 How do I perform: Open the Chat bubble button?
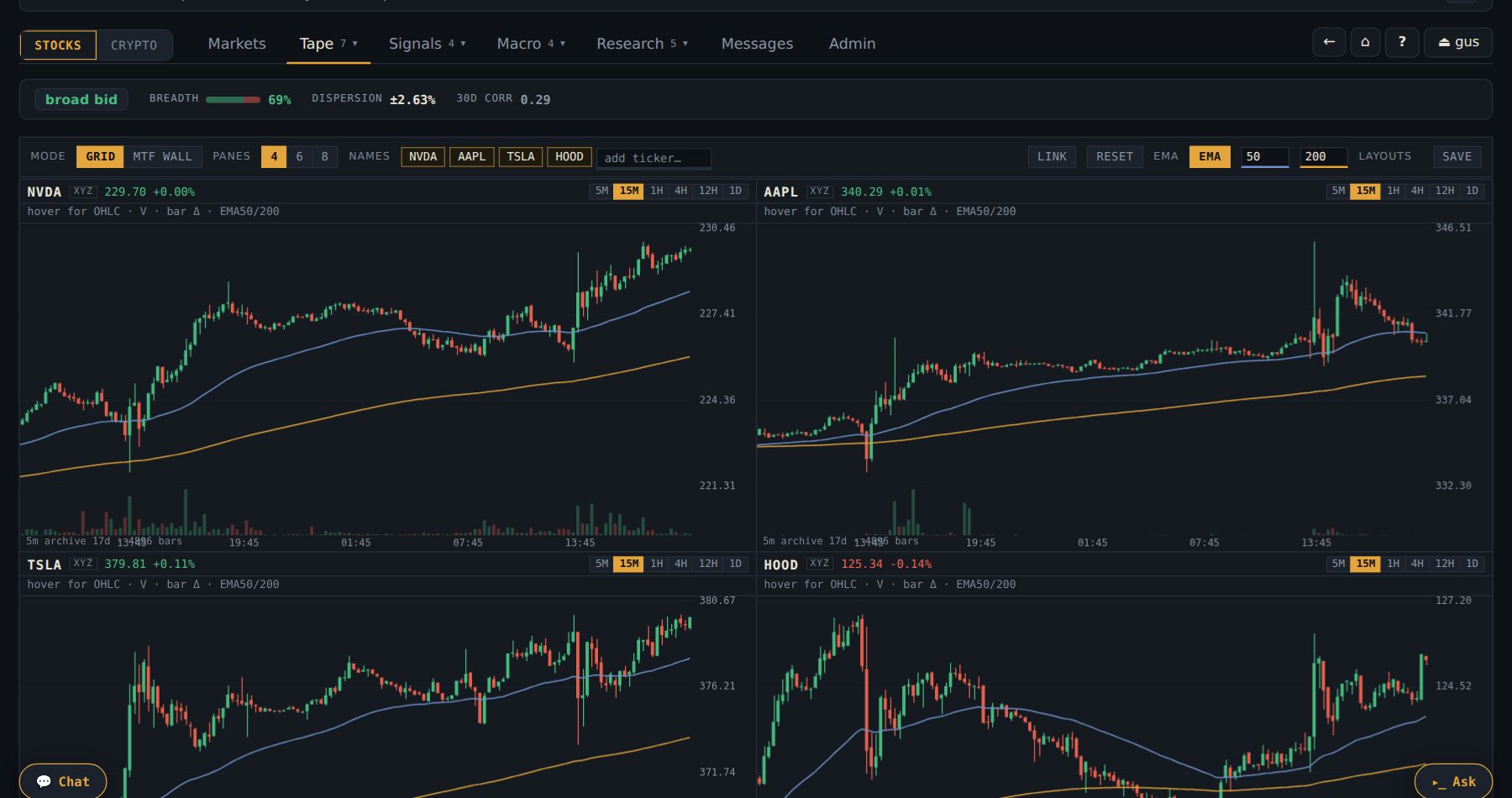pos(63,781)
